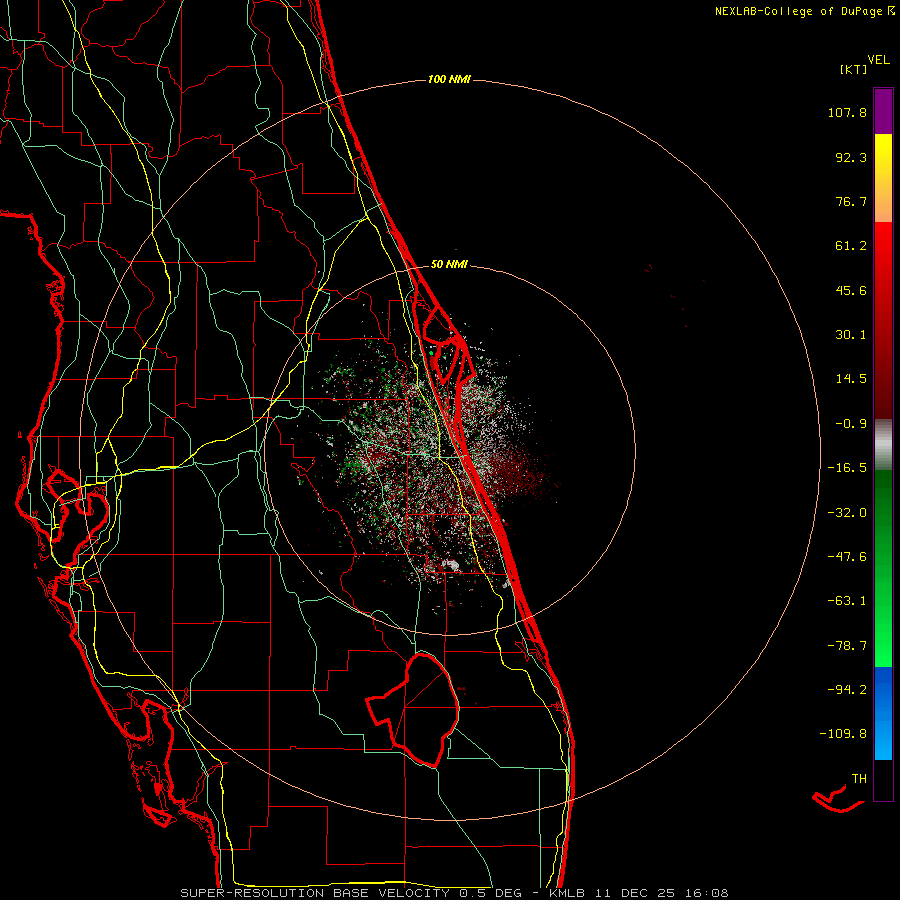Click the TH threshold label
The image size is (900, 900).
click(x=859, y=779)
